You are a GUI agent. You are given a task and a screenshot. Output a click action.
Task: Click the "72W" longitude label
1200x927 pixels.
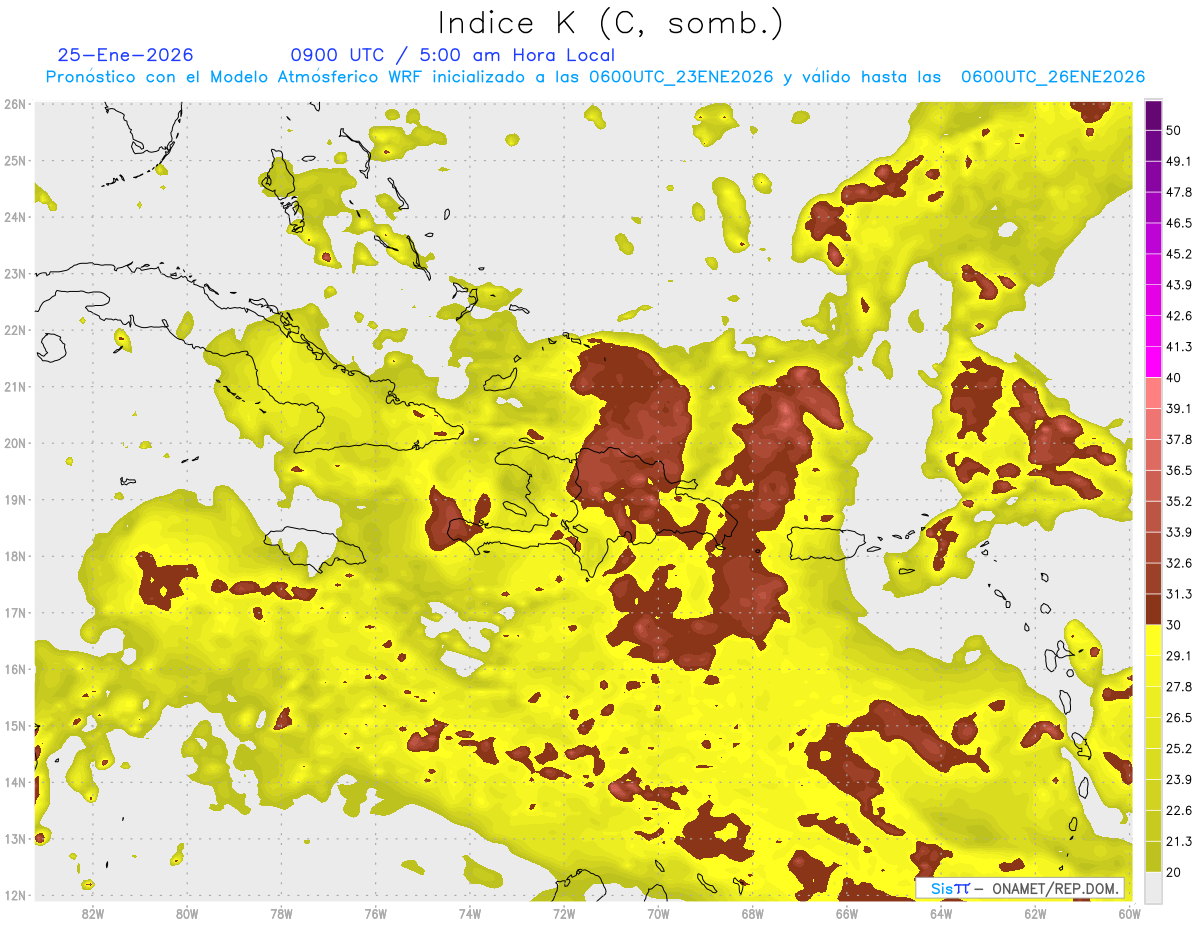564,914
